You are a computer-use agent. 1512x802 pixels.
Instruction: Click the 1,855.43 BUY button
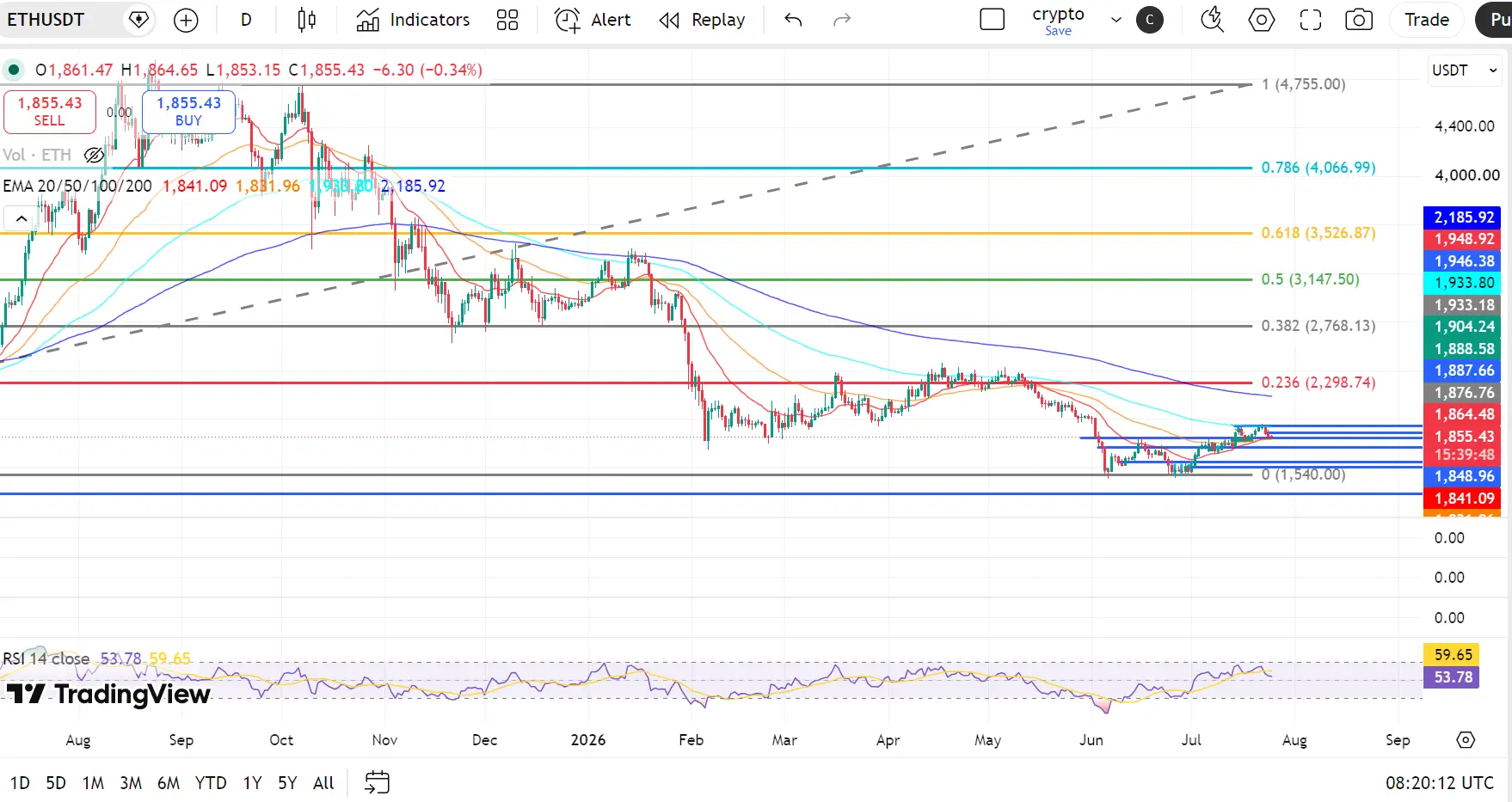(188, 112)
